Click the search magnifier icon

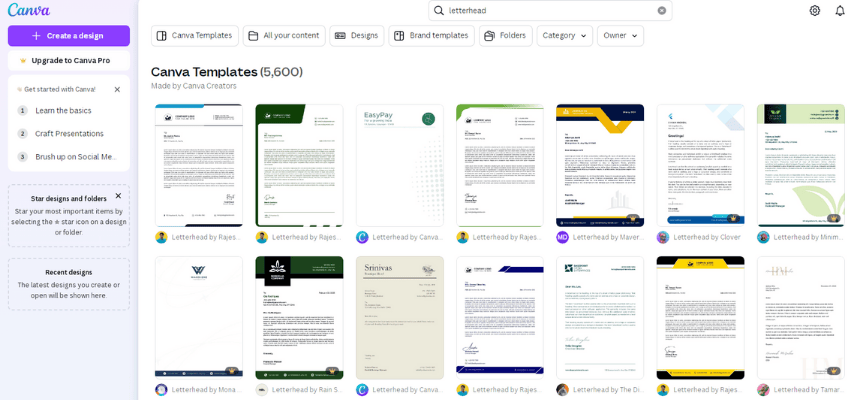[439, 10]
